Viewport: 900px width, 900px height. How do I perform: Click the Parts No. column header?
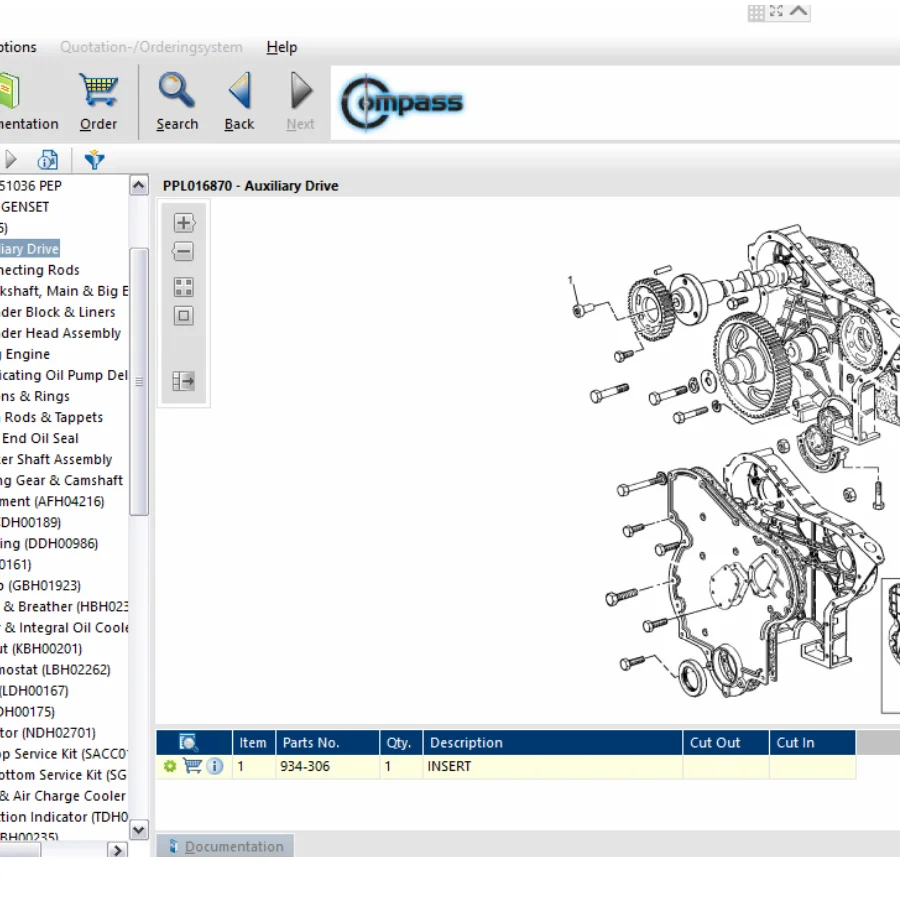pyautogui.click(x=311, y=742)
